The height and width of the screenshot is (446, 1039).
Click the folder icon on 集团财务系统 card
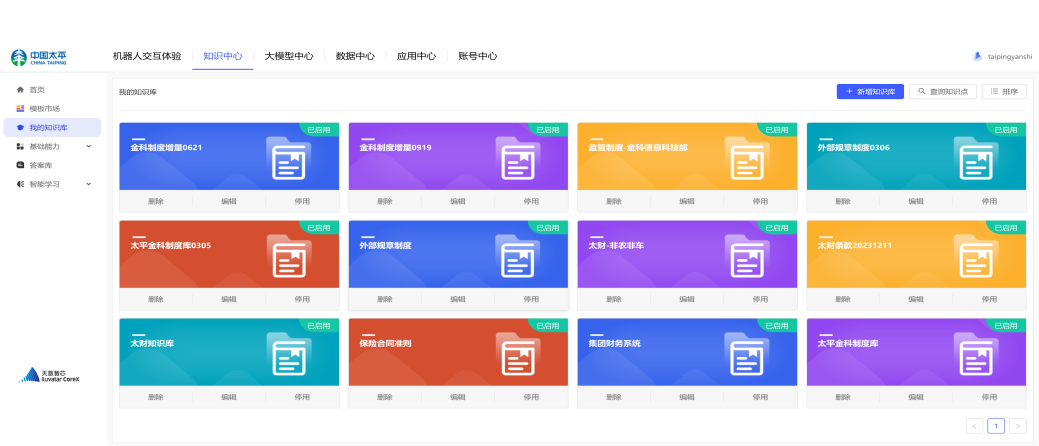[746, 355]
